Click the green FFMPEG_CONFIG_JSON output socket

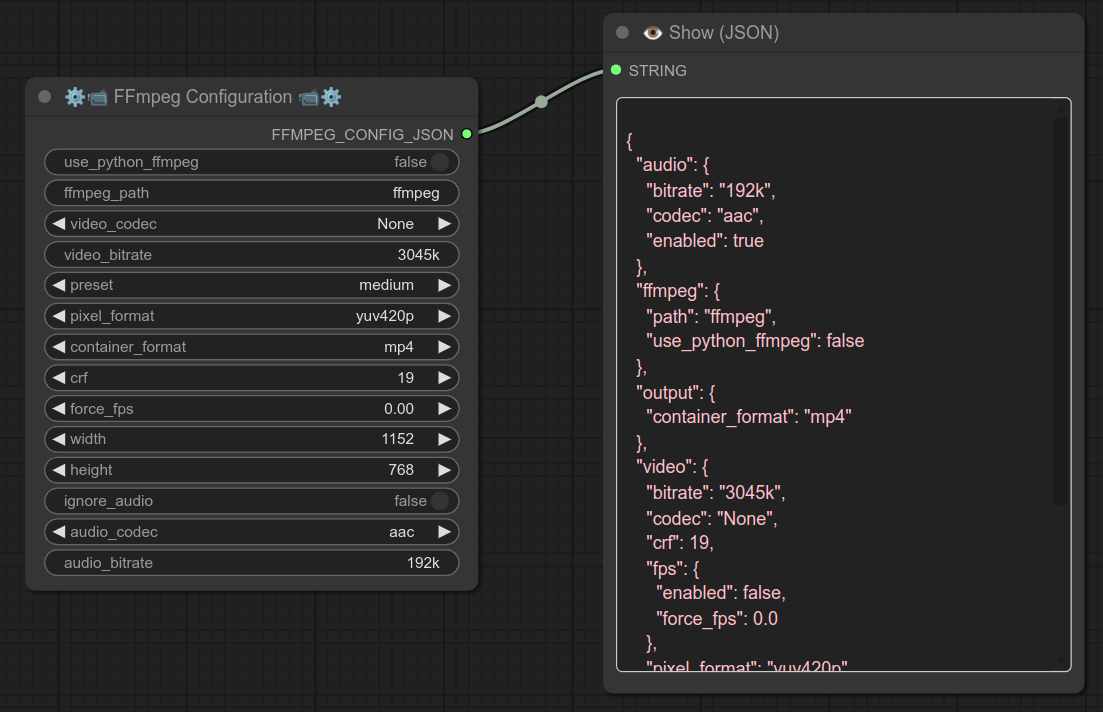466,133
